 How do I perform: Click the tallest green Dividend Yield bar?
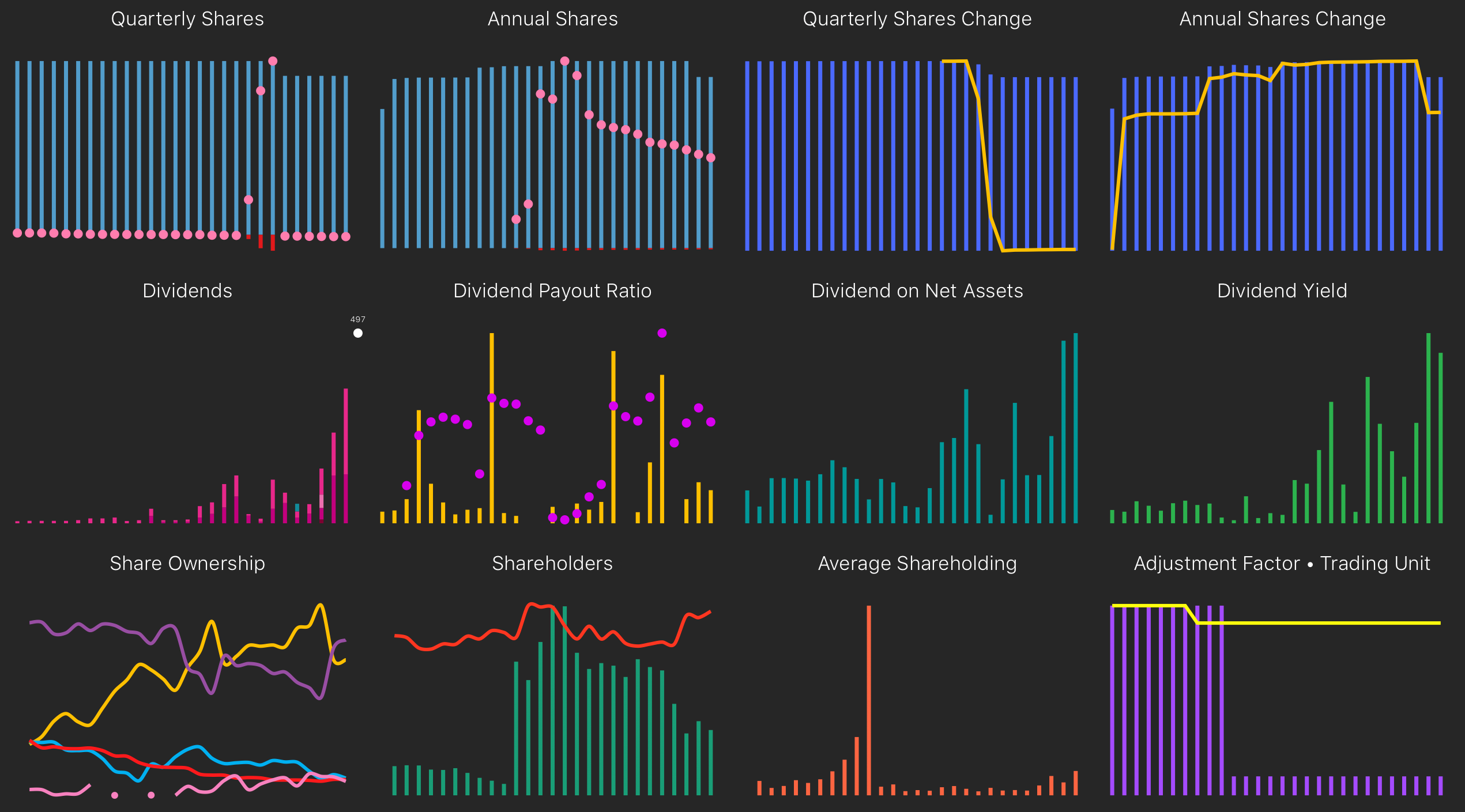click(x=1428, y=428)
